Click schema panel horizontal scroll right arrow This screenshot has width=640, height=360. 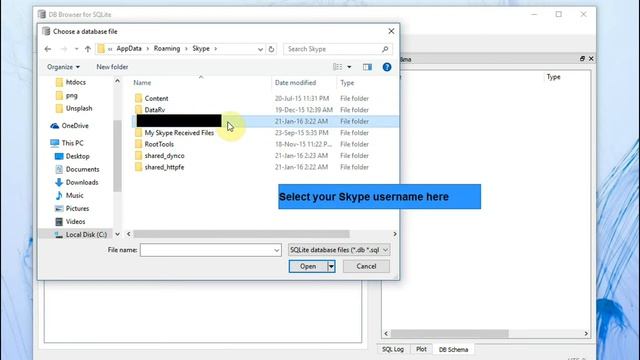(586, 333)
